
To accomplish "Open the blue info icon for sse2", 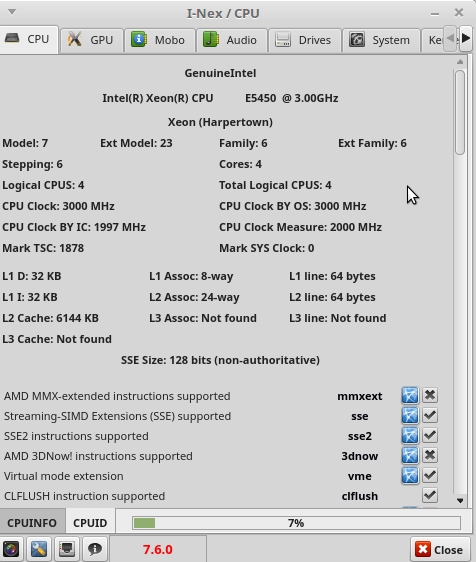I will pyautogui.click(x=410, y=436).
